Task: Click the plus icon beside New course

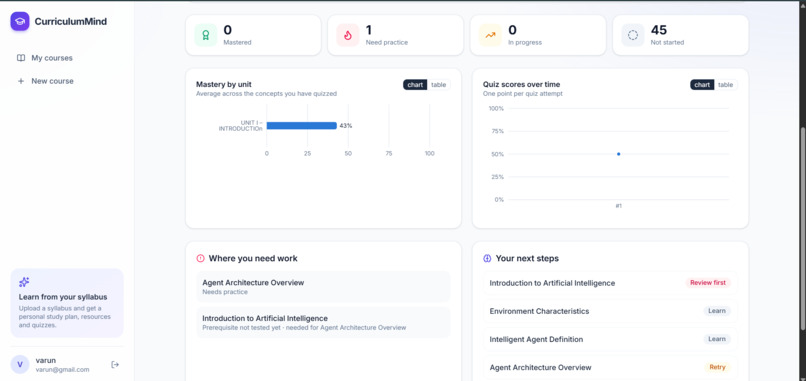Action: (x=21, y=81)
